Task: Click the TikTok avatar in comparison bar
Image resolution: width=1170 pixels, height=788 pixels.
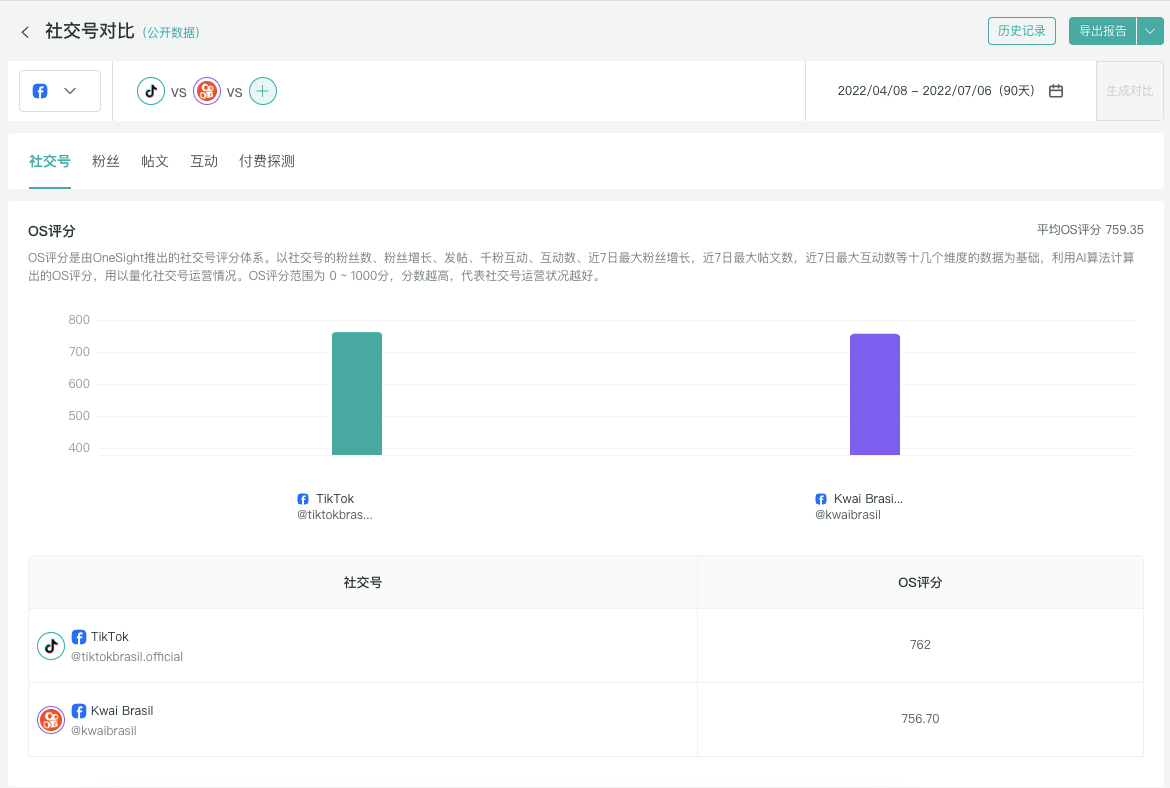Action: point(151,91)
